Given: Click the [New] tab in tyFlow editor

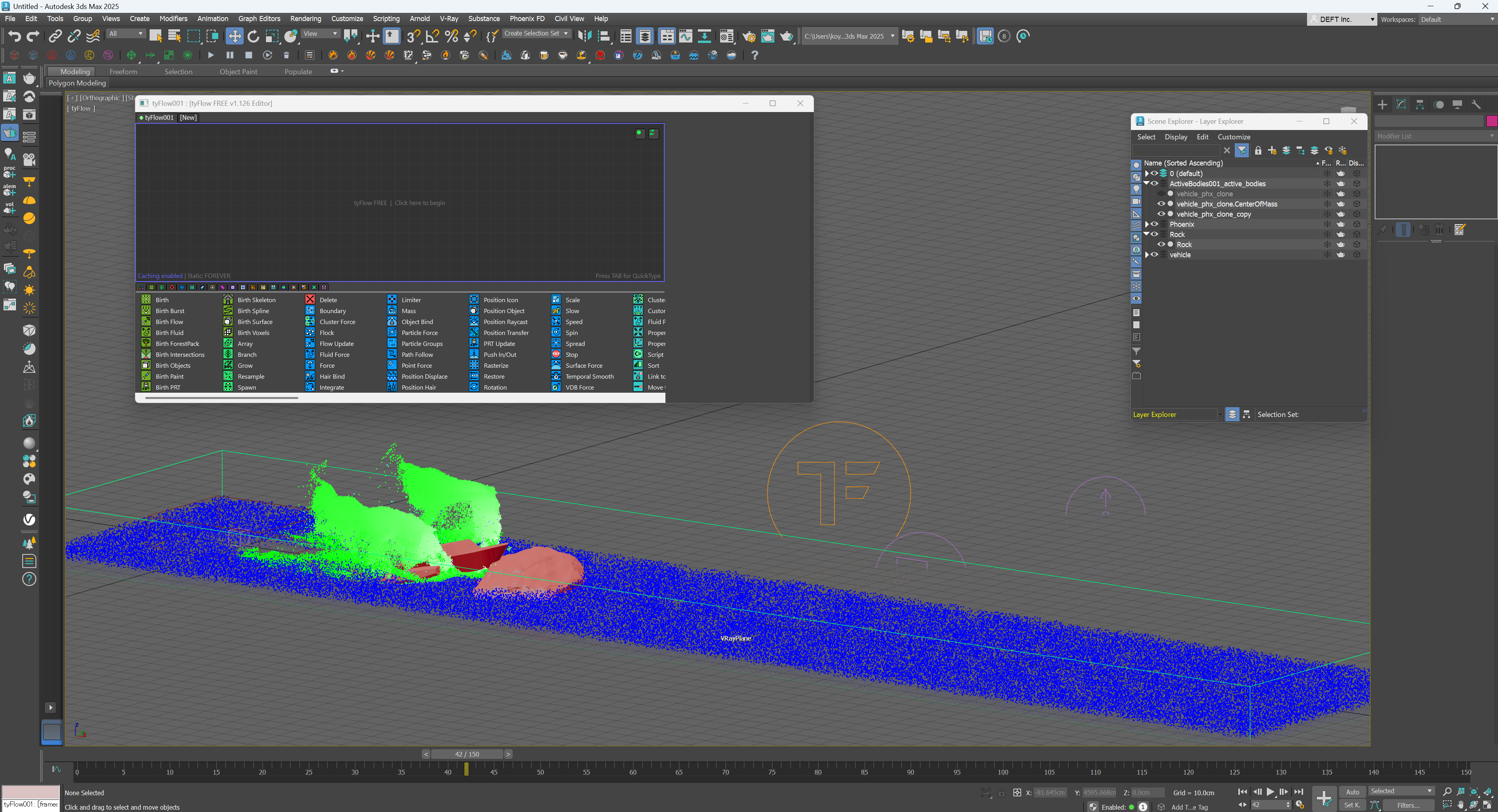Looking at the screenshot, I should 188,118.
